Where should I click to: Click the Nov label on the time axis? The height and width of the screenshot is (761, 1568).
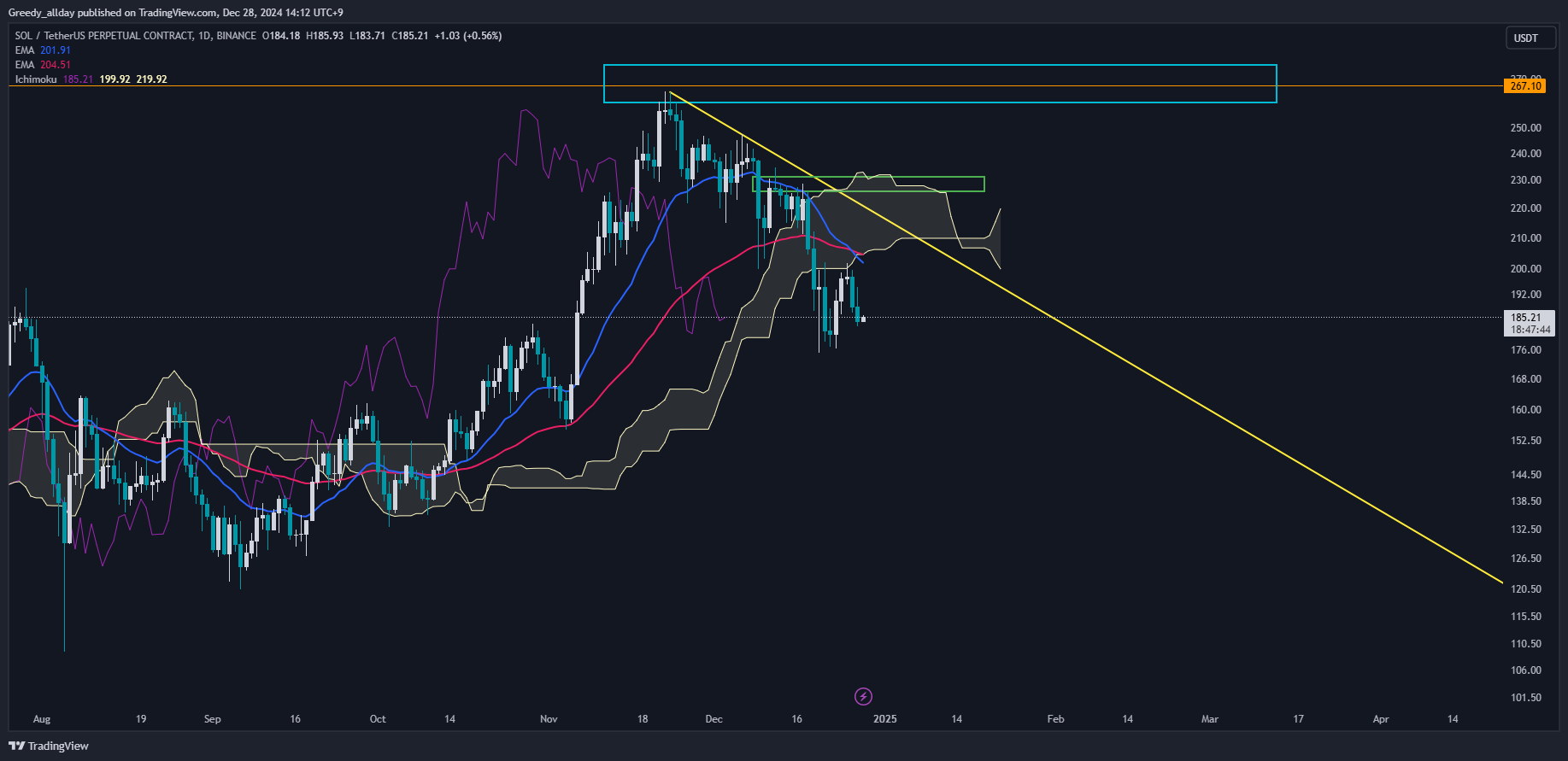click(549, 719)
